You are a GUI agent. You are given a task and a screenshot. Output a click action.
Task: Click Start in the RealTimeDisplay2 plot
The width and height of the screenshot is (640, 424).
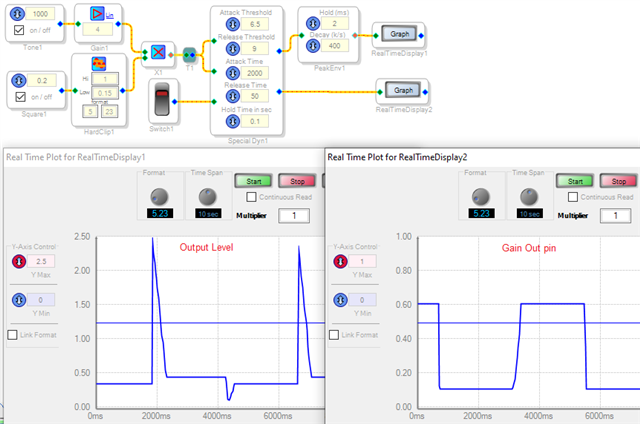coord(575,181)
